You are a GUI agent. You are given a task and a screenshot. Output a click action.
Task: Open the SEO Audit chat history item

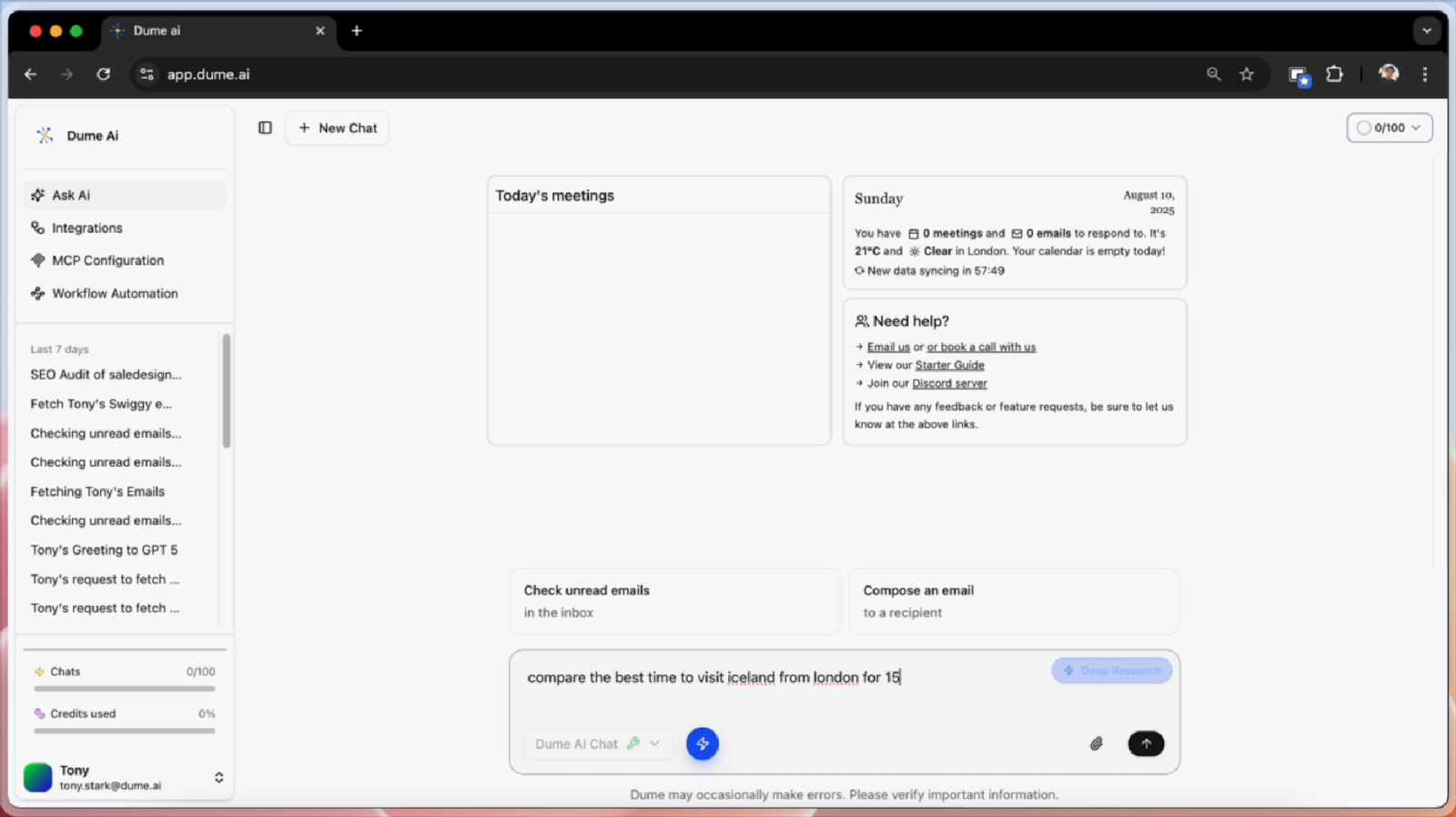[x=106, y=375]
